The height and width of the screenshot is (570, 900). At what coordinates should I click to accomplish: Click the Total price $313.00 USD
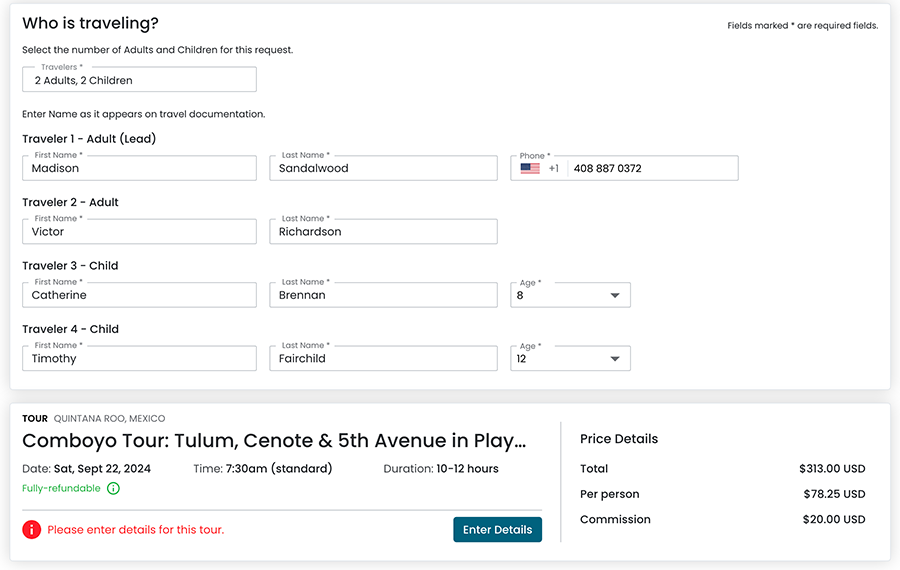click(x=831, y=469)
